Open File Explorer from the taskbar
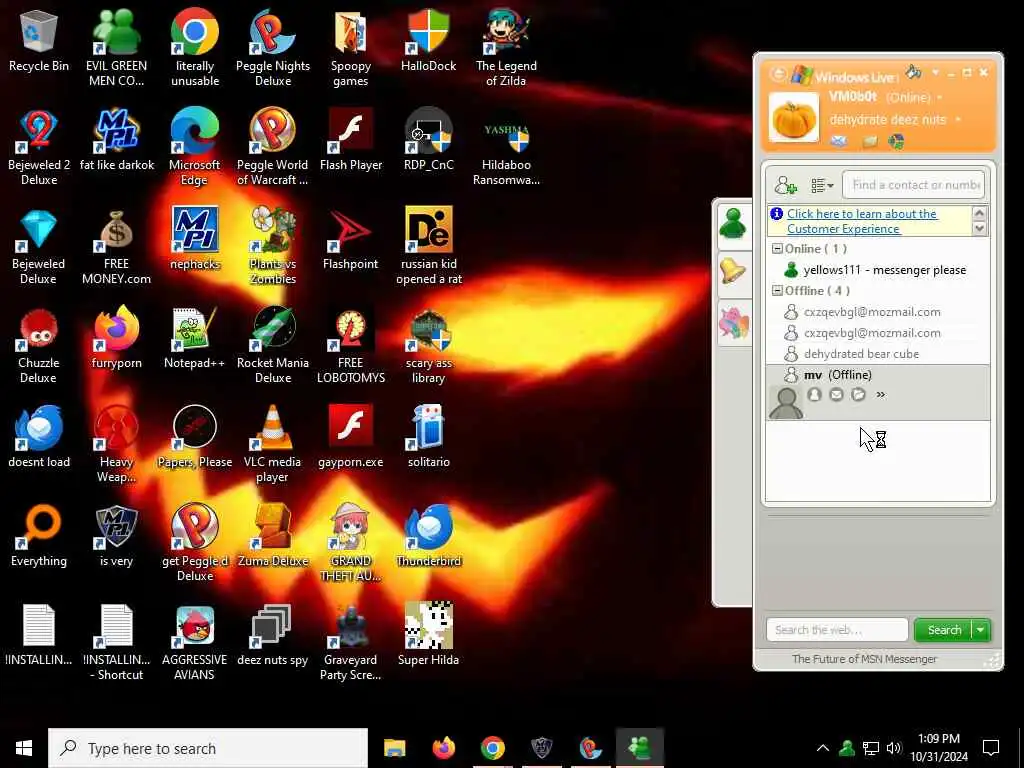The image size is (1024, 768). pyautogui.click(x=394, y=748)
